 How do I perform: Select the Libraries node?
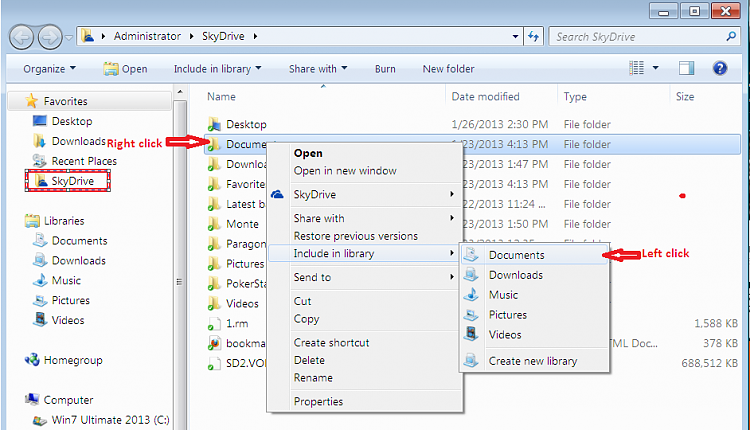(55, 221)
